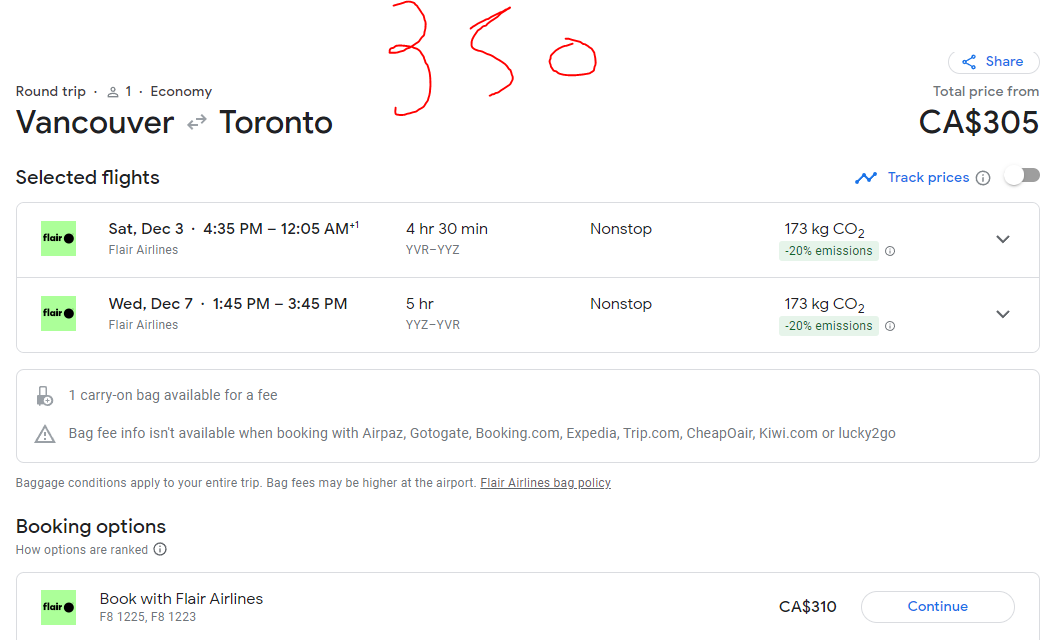Expand the Sat, Dec 3 flight details
Image resolution: width=1046 pixels, height=640 pixels.
coord(1003,239)
